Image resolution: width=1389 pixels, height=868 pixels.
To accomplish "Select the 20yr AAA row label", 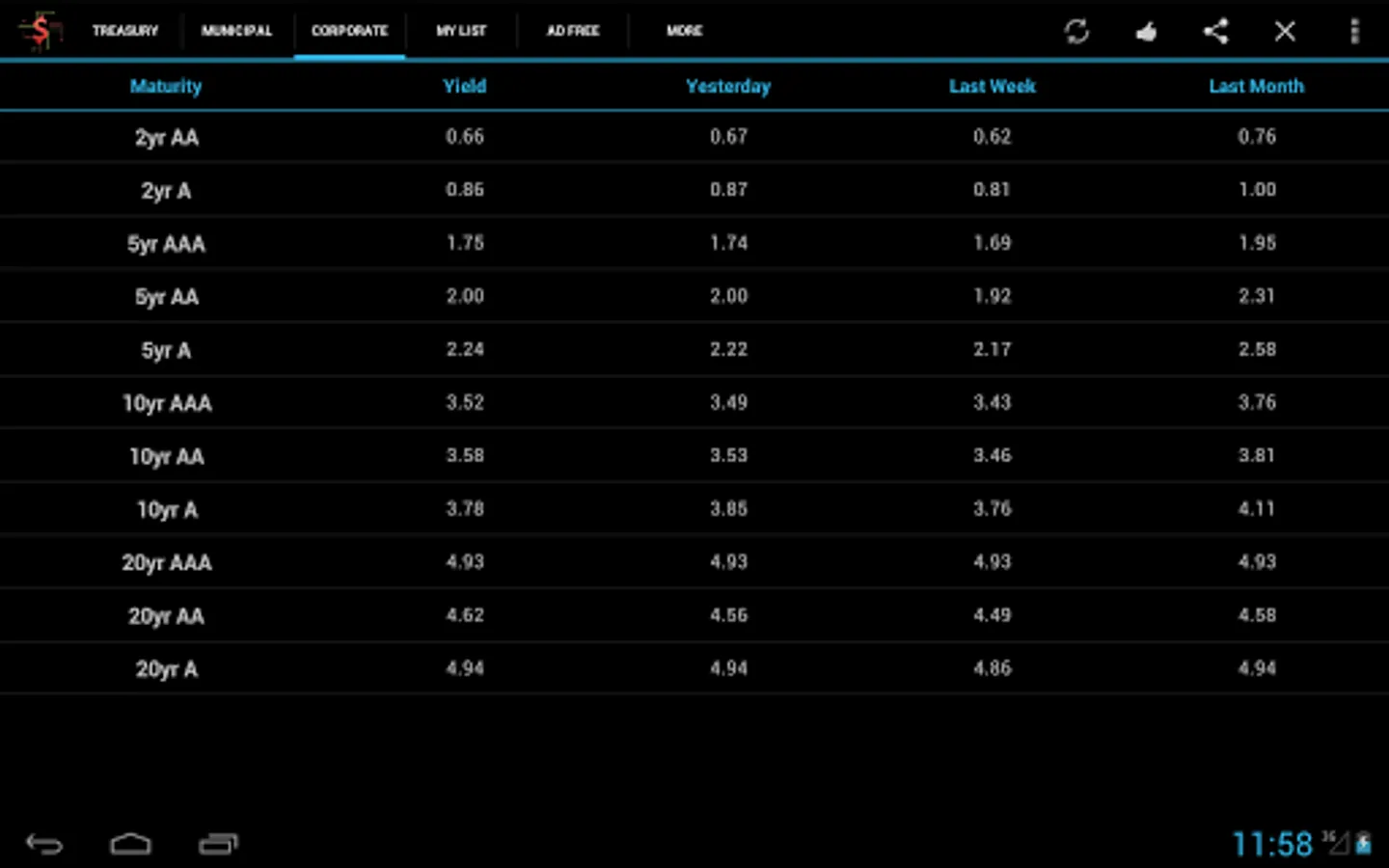I will 166,562.
